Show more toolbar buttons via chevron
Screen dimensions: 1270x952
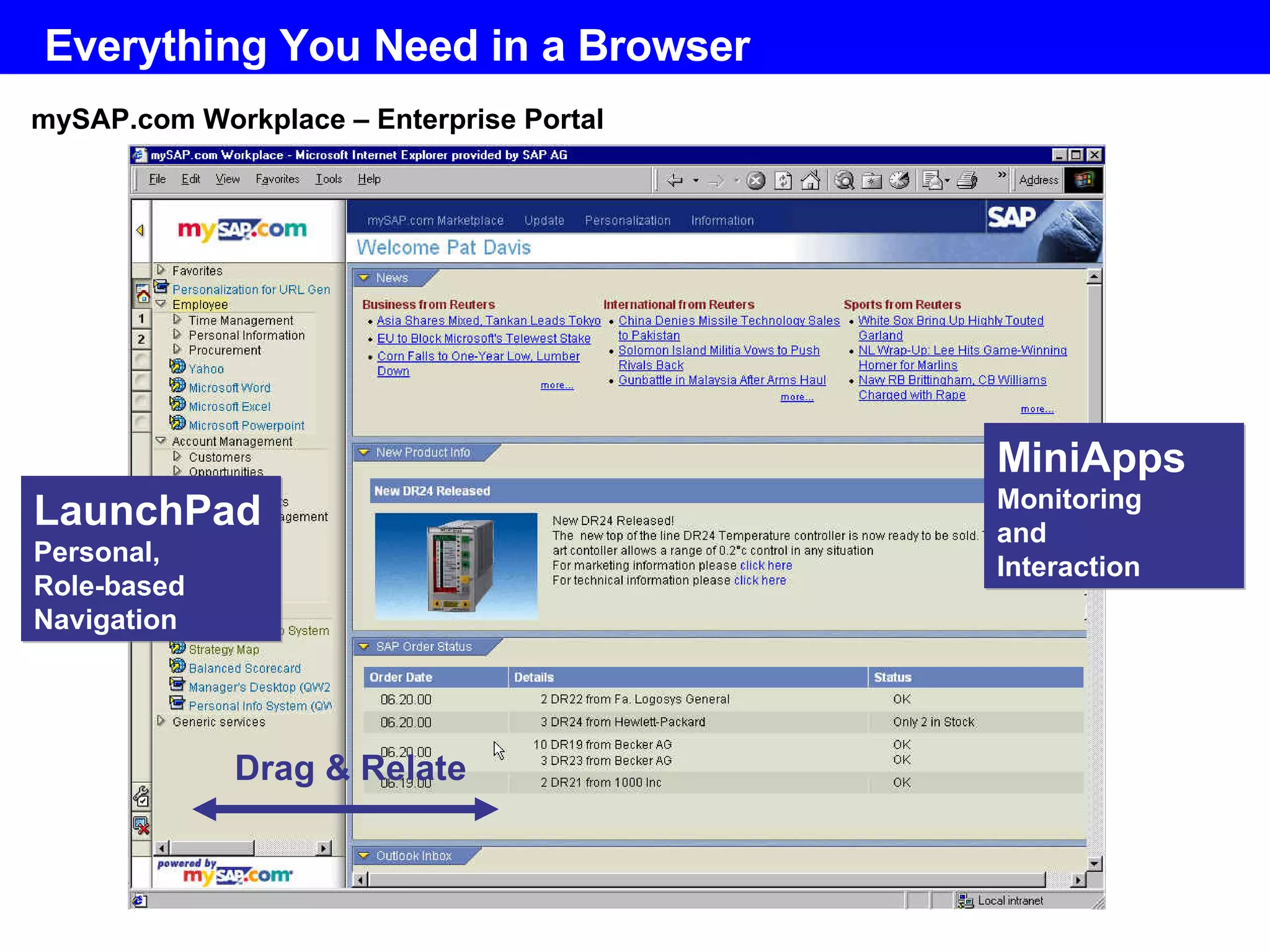pyautogui.click(x=1001, y=175)
